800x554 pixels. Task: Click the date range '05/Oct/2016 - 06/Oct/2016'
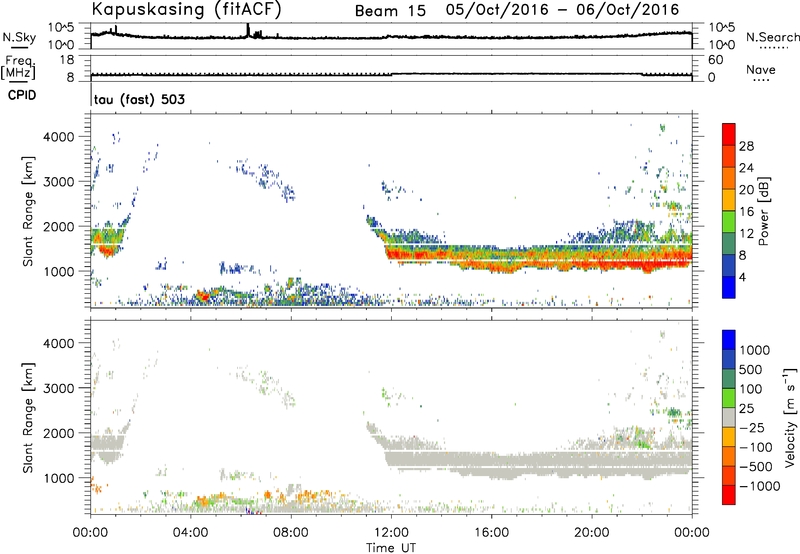click(x=562, y=10)
